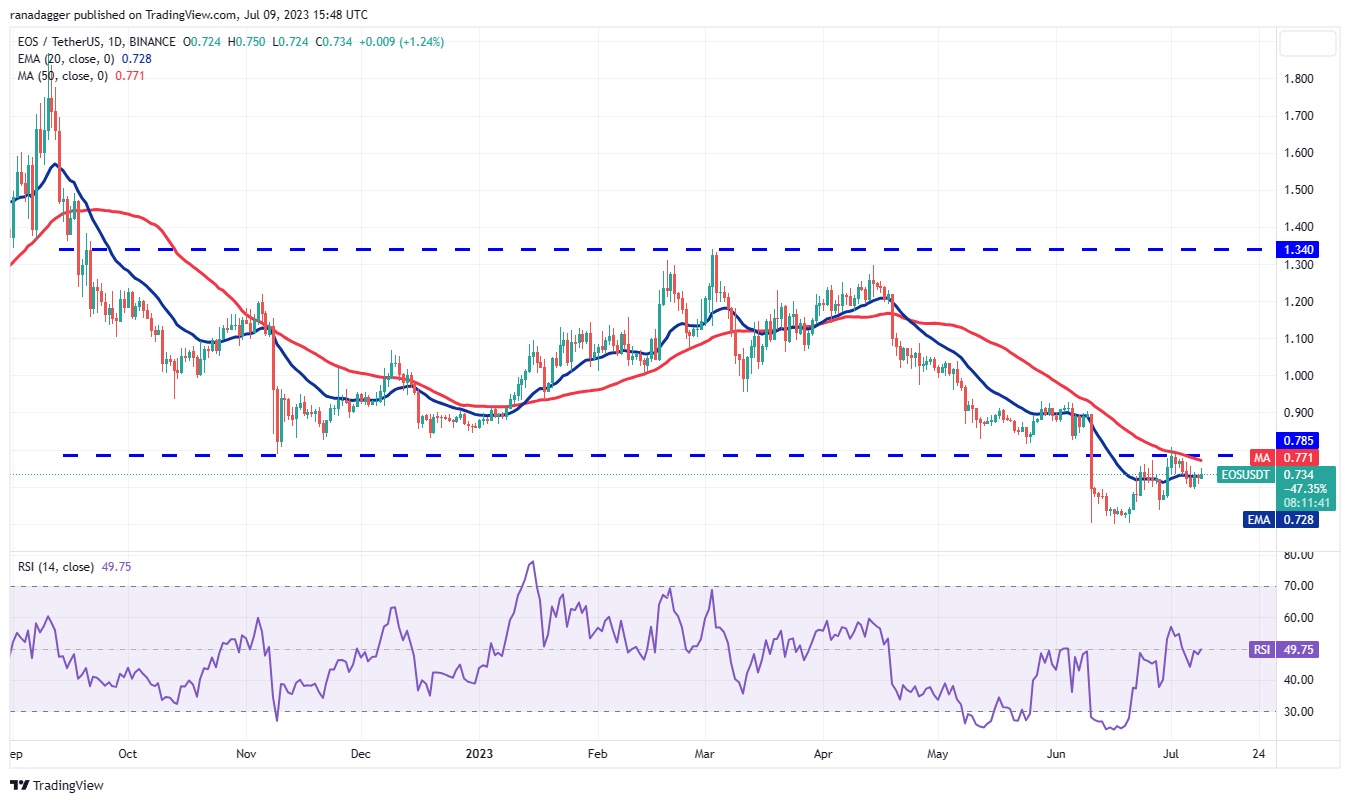The image size is (1350, 803).
Task: Select the 2023 marker on time axis
Action: 479,754
